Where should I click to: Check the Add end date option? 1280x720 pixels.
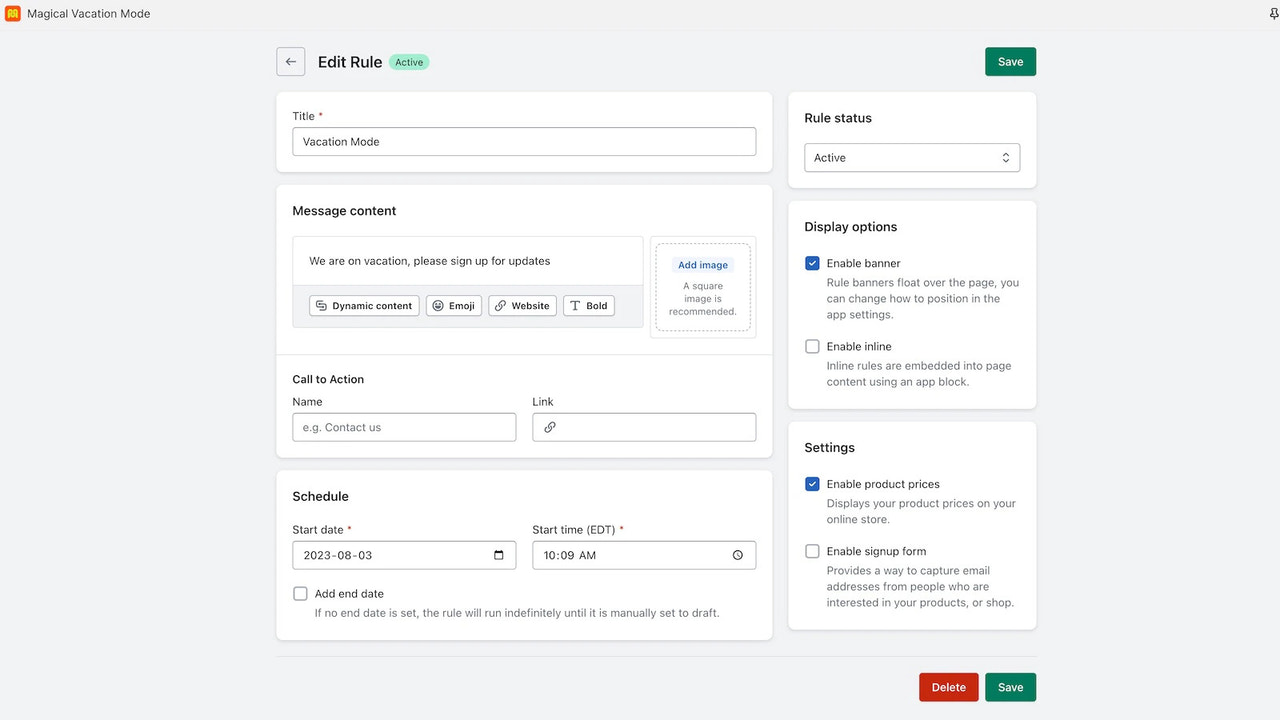[300, 593]
